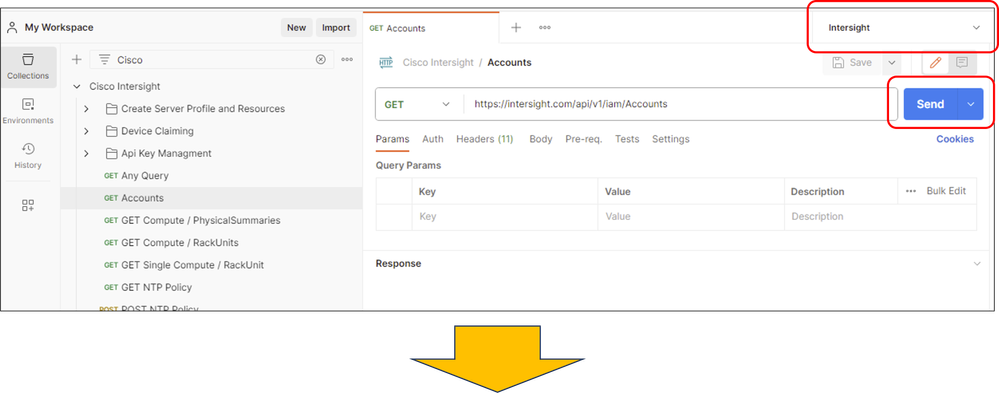Click the My Workspace title
Image resolution: width=999 pixels, height=393 pixels.
[x=59, y=27]
